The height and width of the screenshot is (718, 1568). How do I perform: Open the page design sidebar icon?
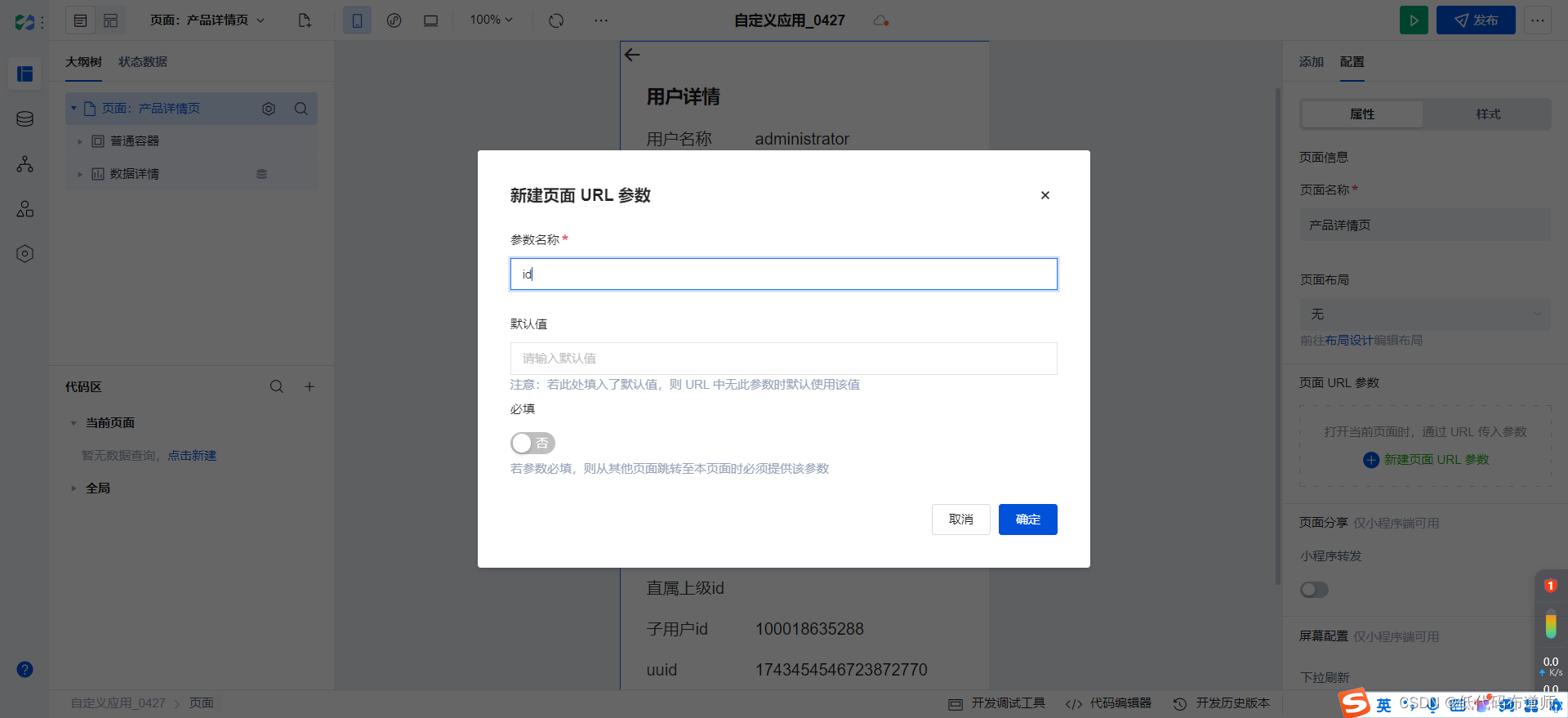(x=24, y=74)
